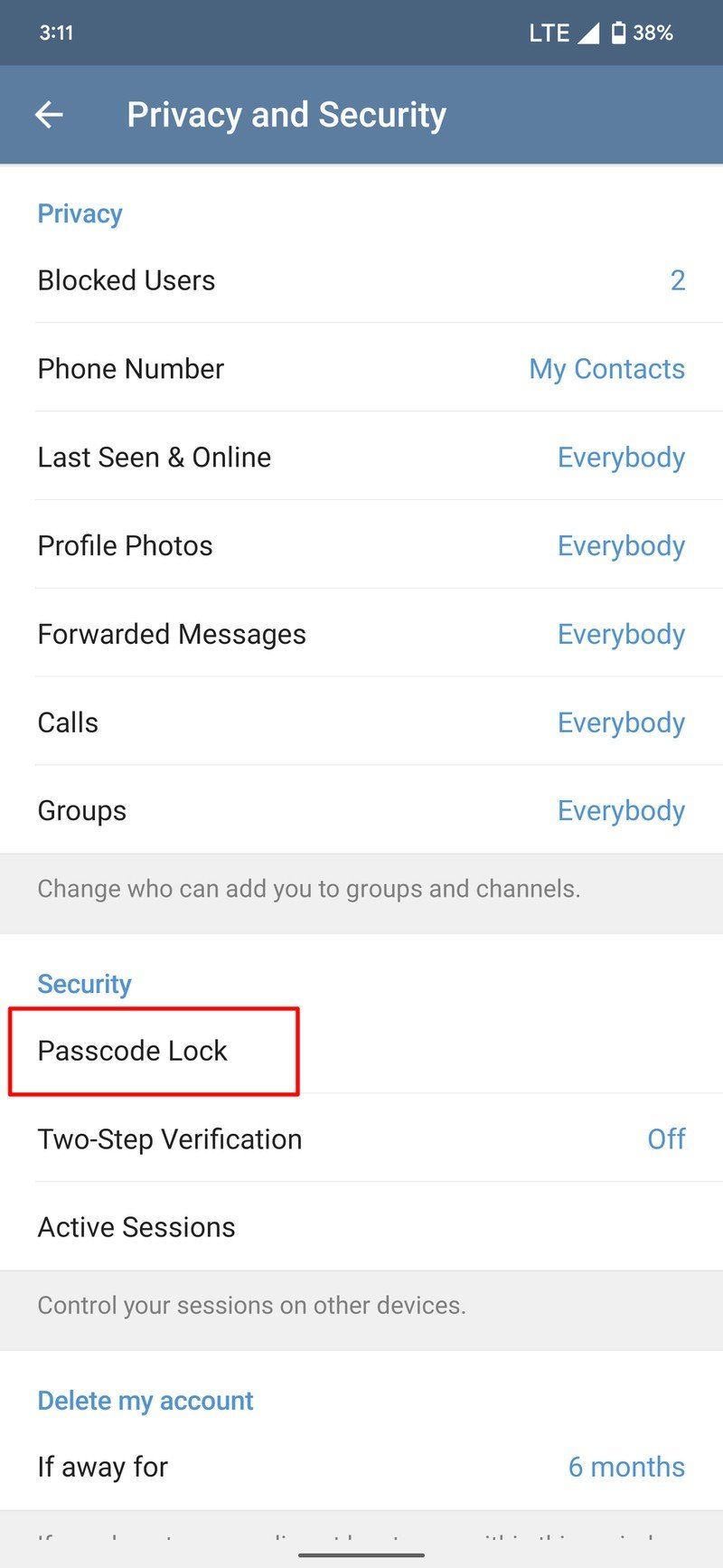Open Passcode Lock settings

[x=132, y=1050]
